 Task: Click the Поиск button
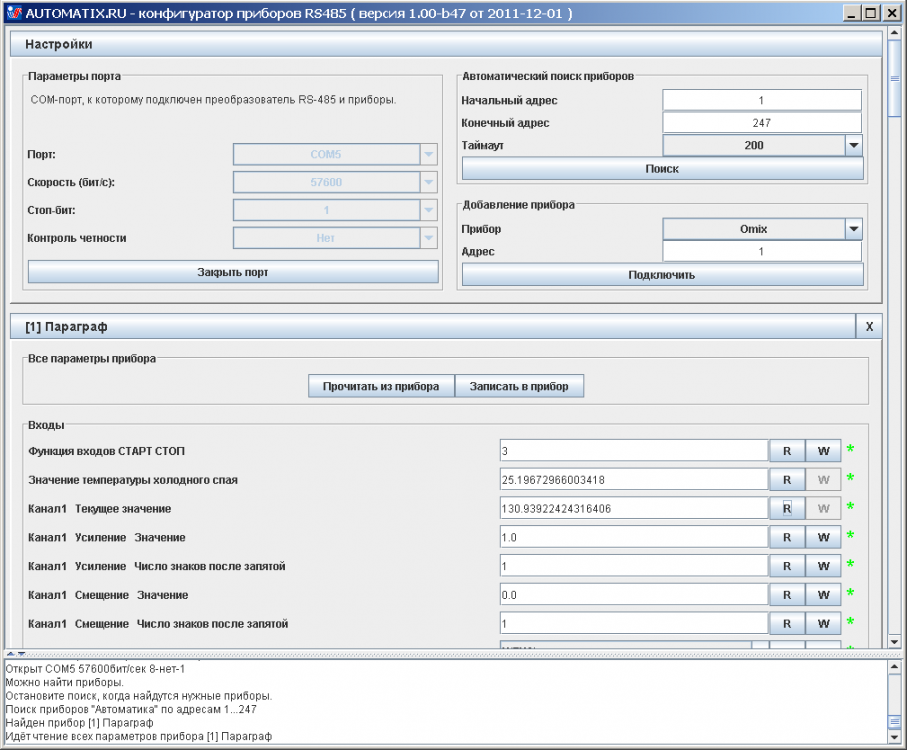(x=662, y=169)
